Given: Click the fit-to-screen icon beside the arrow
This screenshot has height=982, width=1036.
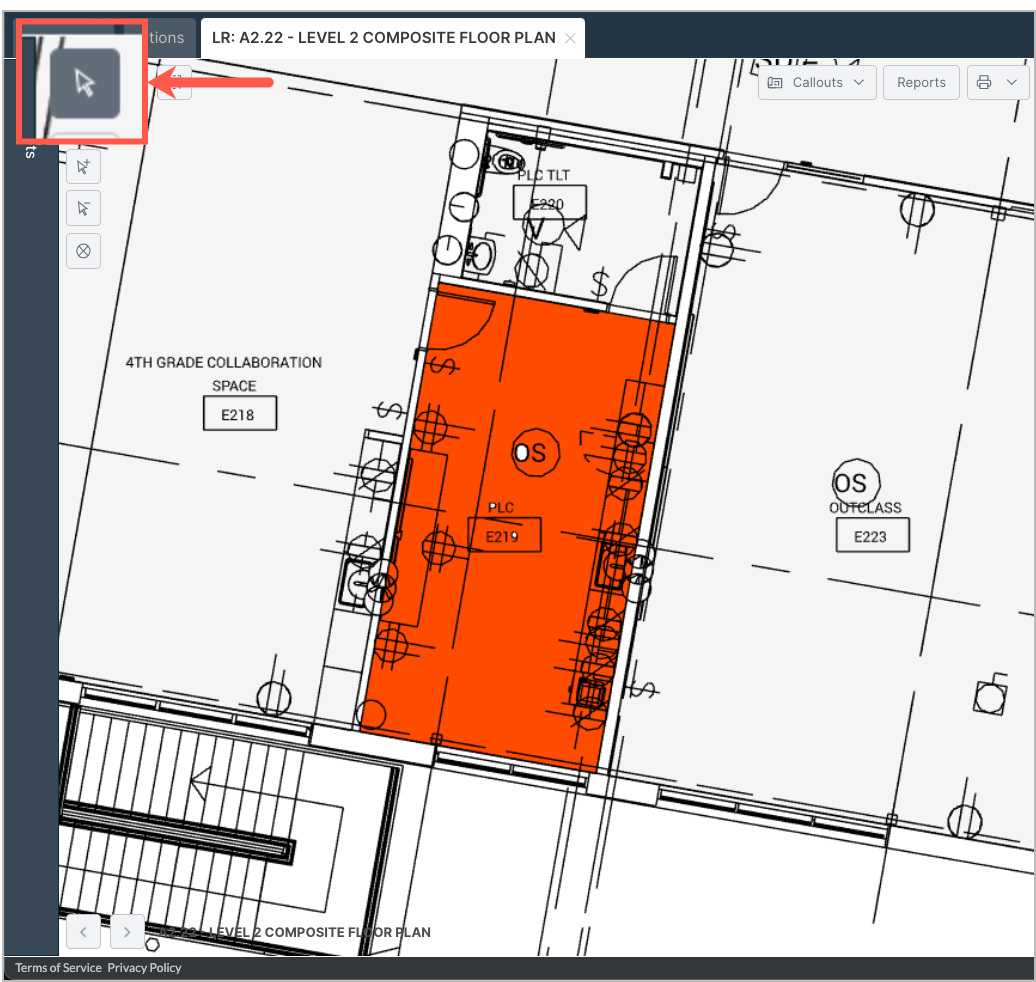Looking at the screenshot, I should click(x=175, y=84).
